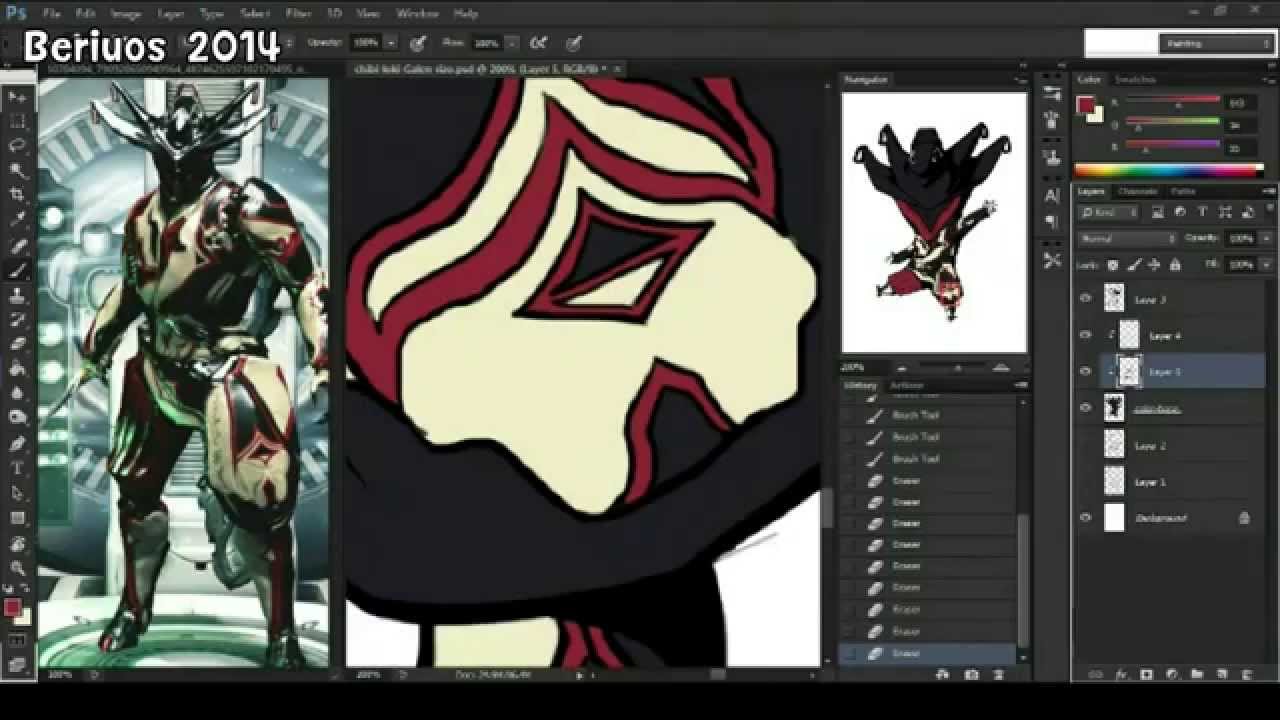
Task: Select the Eyedropper tool
Action: pos(18,220)
